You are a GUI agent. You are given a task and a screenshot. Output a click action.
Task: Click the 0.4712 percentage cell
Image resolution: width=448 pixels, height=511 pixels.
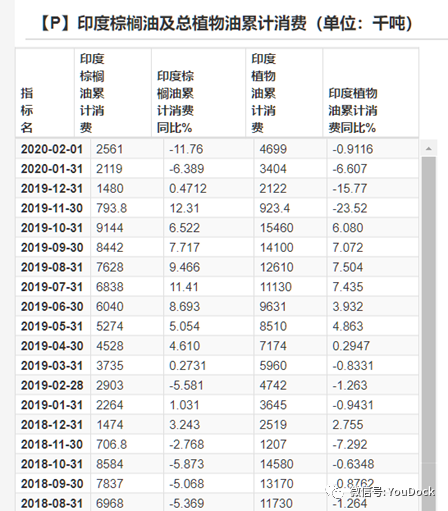209,188
